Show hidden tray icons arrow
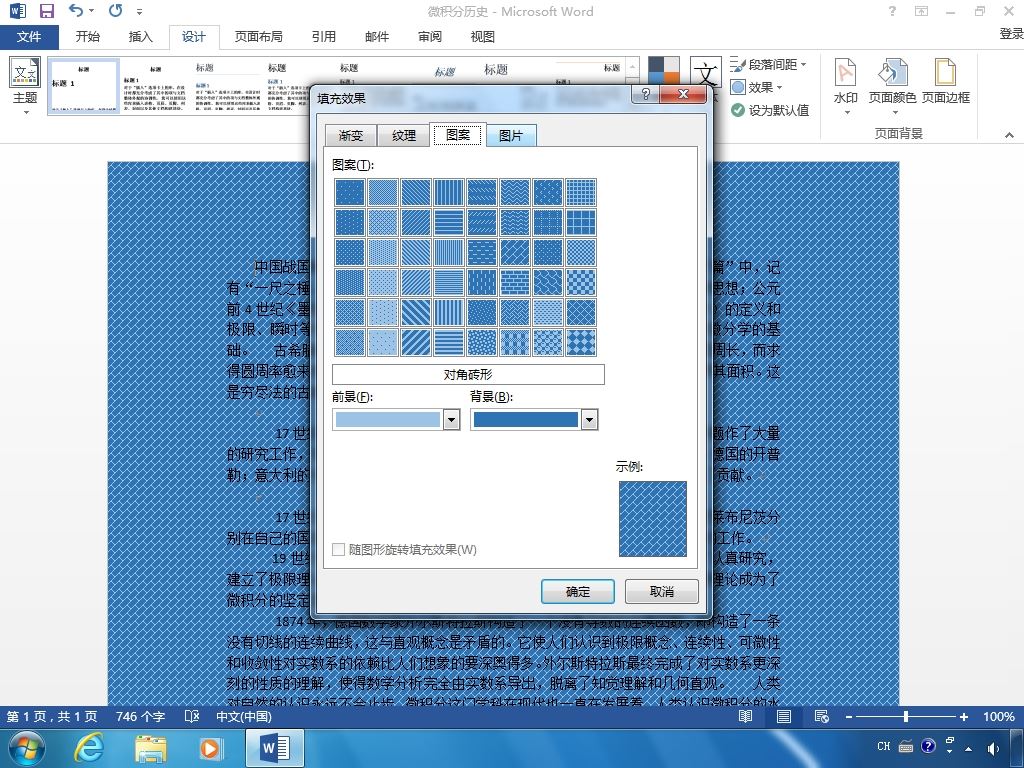The width and height of the screenshot is (1024, 768). (x=968, y=749)
